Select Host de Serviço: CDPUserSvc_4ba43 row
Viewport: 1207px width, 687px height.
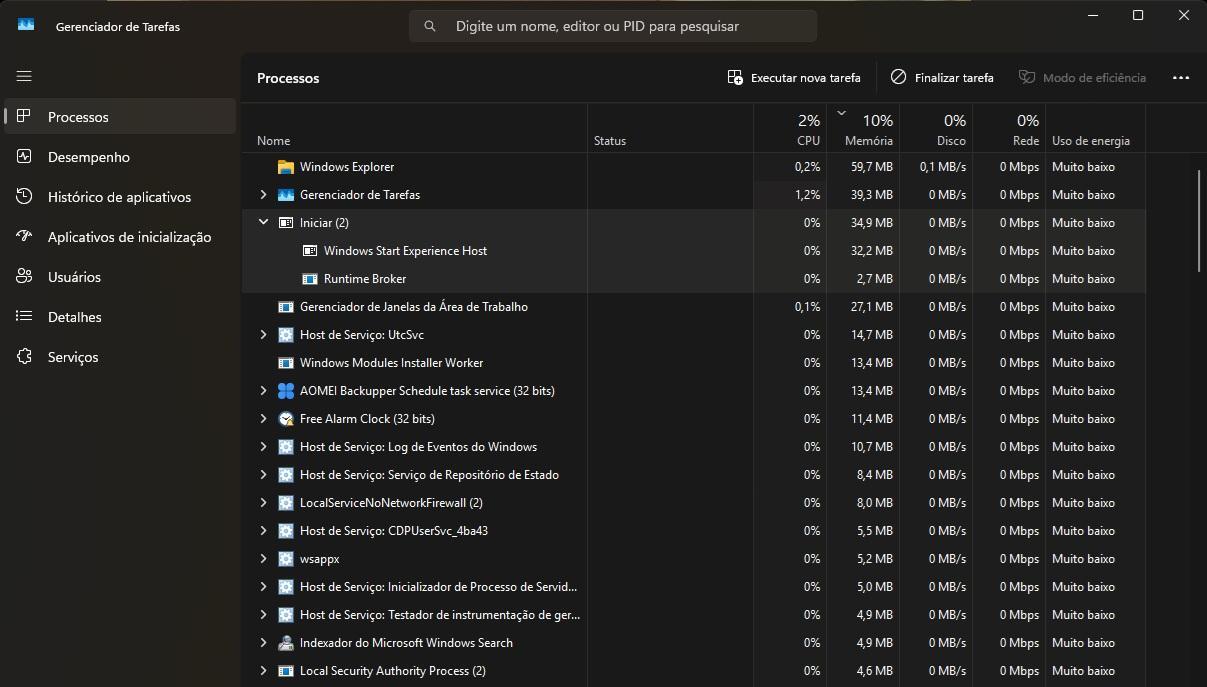coord(694,531)
